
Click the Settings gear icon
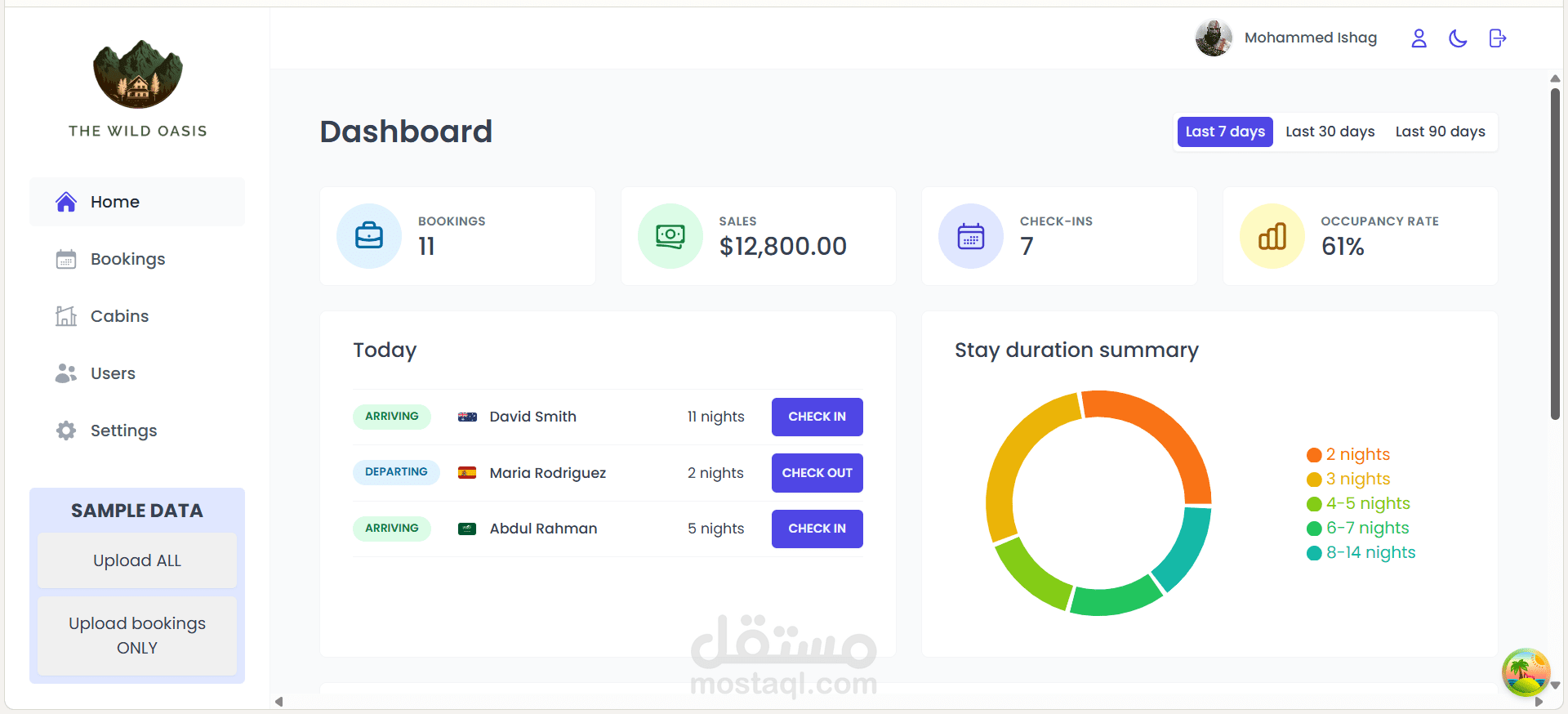66,431
